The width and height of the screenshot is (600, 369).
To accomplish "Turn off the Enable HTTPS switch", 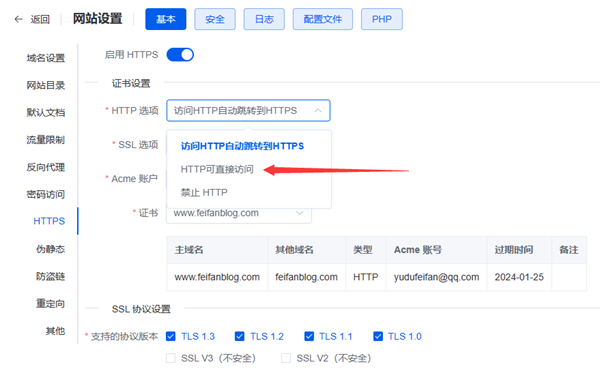I will [180, 55].
